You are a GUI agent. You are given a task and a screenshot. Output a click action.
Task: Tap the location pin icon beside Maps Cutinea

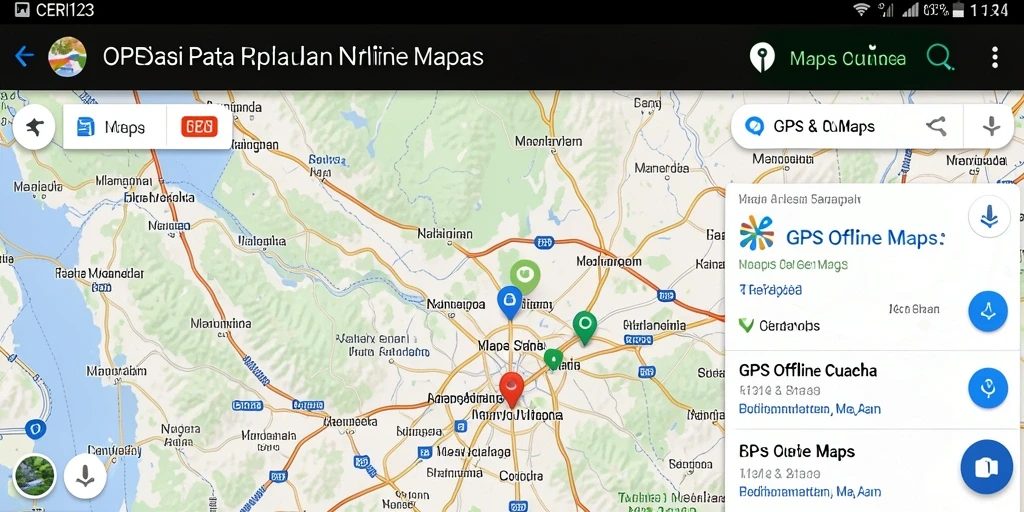pyautogui.click(x=762, y=57)
